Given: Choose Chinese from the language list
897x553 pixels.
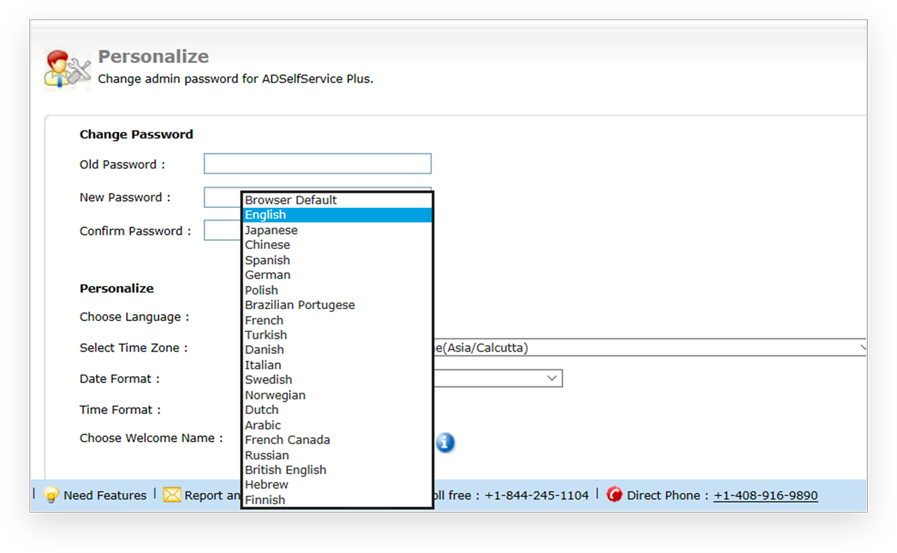Looking at the screenshot, I should point(337,245).
